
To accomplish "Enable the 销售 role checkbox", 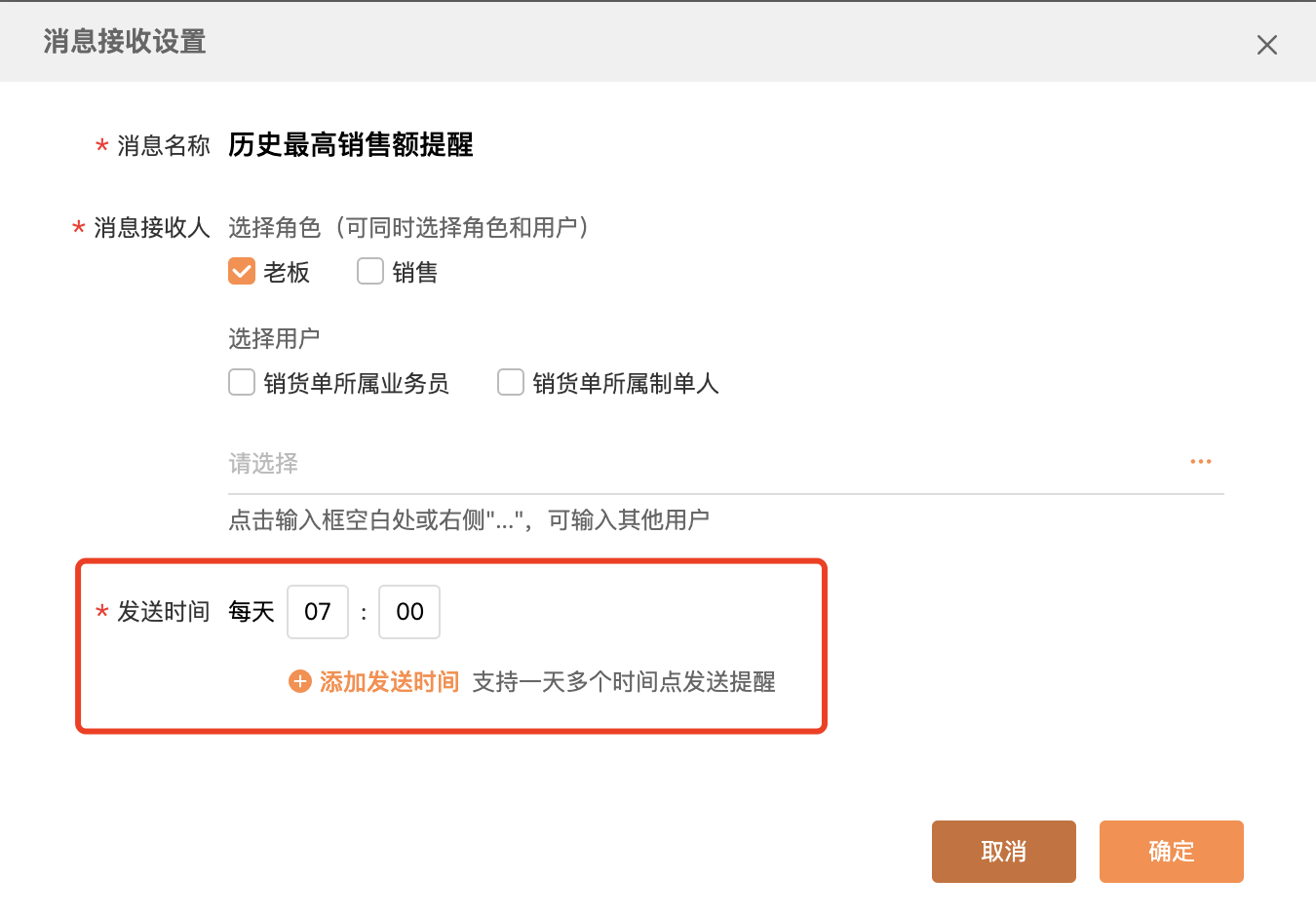I will [369, 271].
